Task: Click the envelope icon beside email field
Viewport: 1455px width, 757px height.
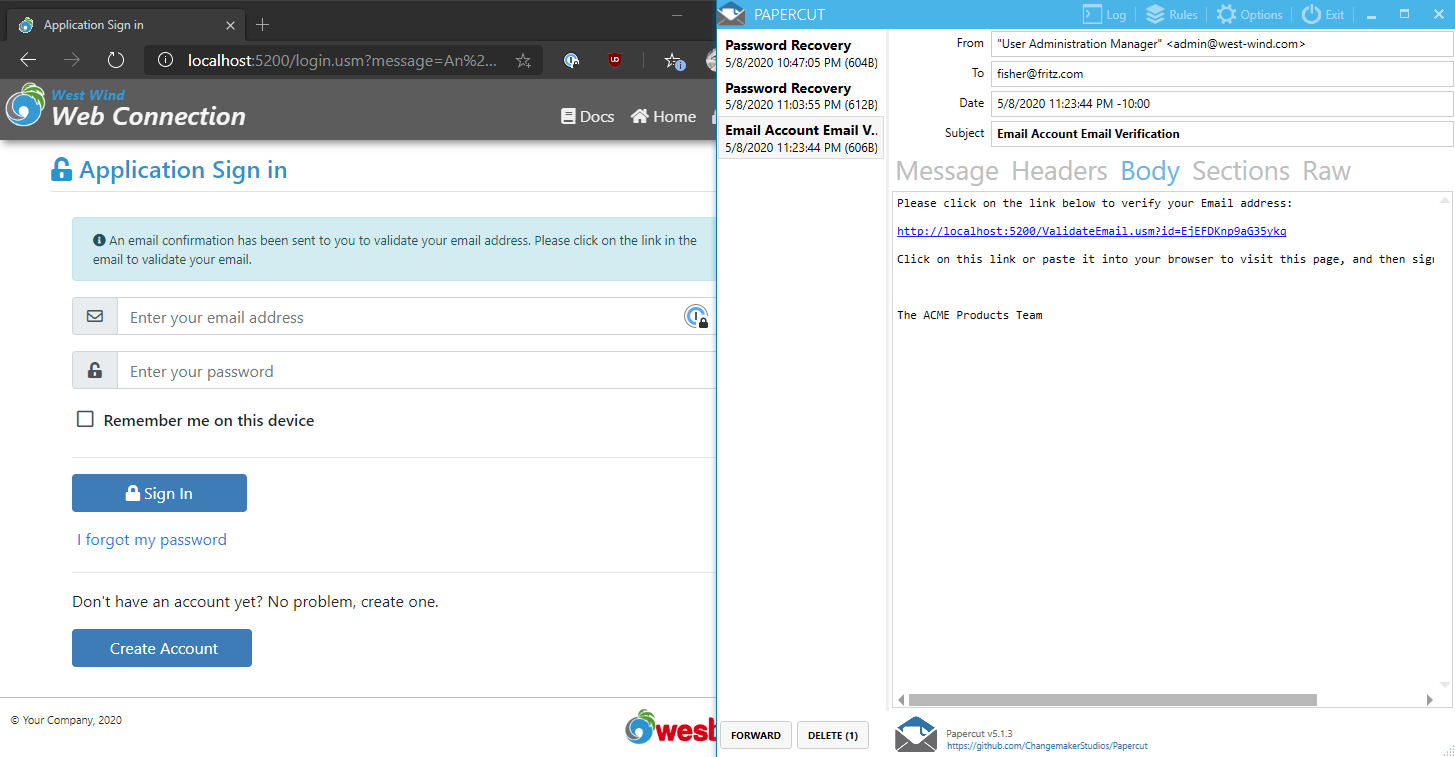Action: coord(95,316)
